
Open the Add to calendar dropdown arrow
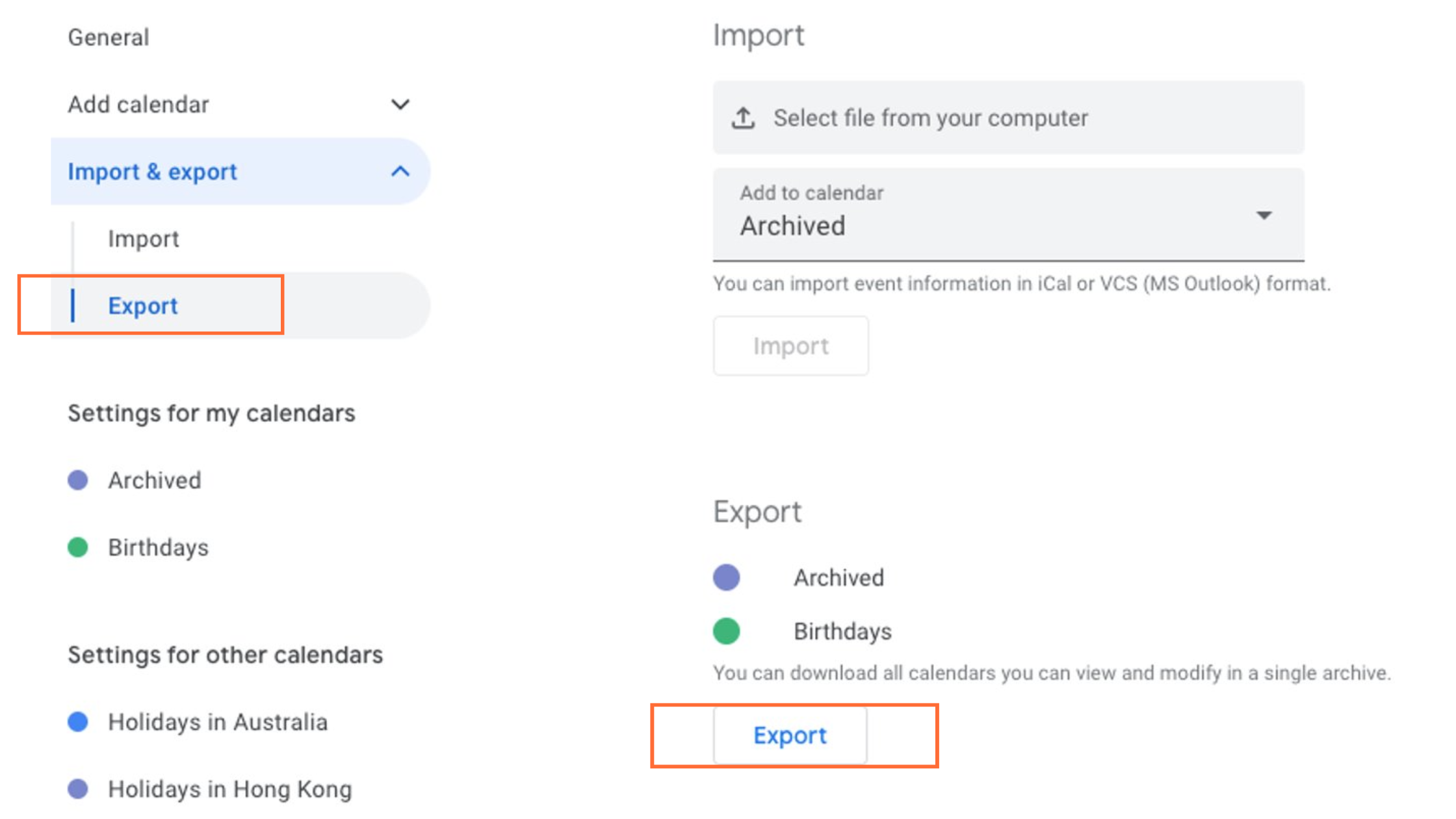(1264, 215)
